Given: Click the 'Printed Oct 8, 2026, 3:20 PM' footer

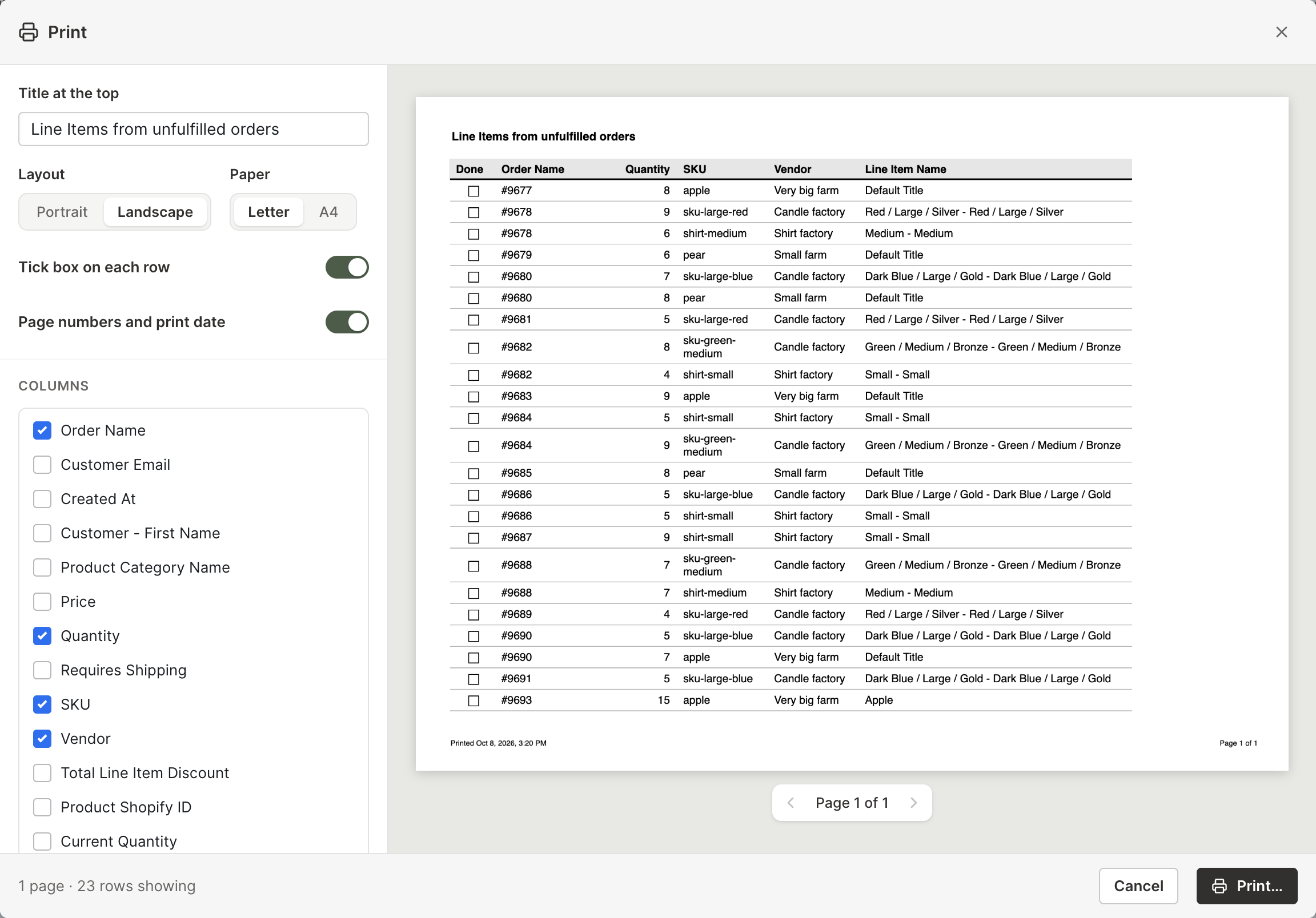Looking at the screenshot, I should (x=498, y=743).
